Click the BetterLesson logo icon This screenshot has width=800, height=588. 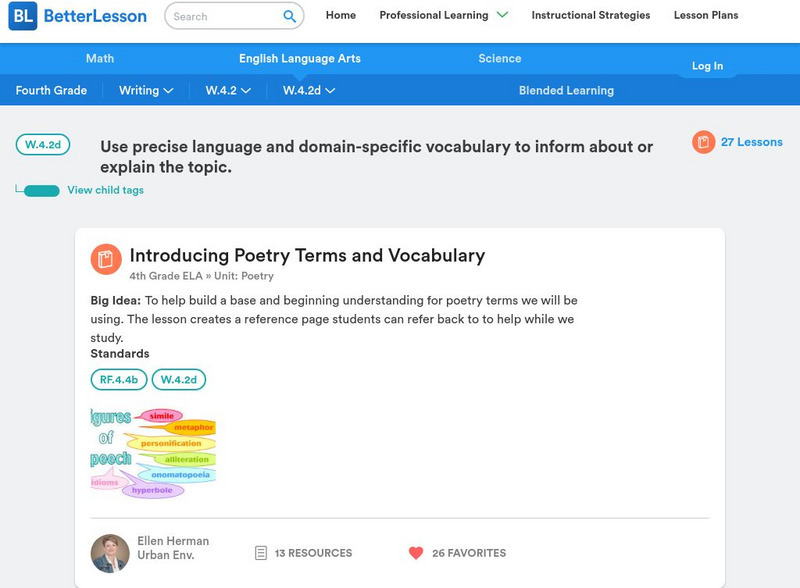(x=22, y=16)
